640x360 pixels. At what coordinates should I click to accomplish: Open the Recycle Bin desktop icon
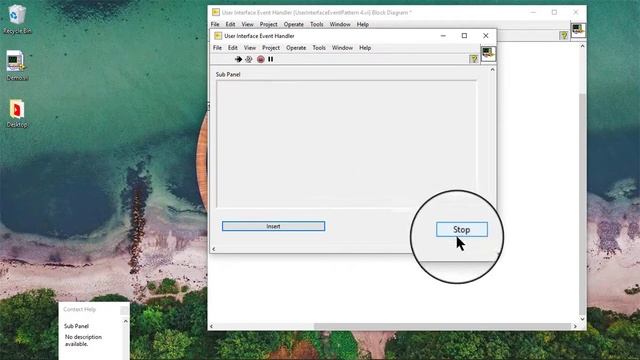point(17,19)
